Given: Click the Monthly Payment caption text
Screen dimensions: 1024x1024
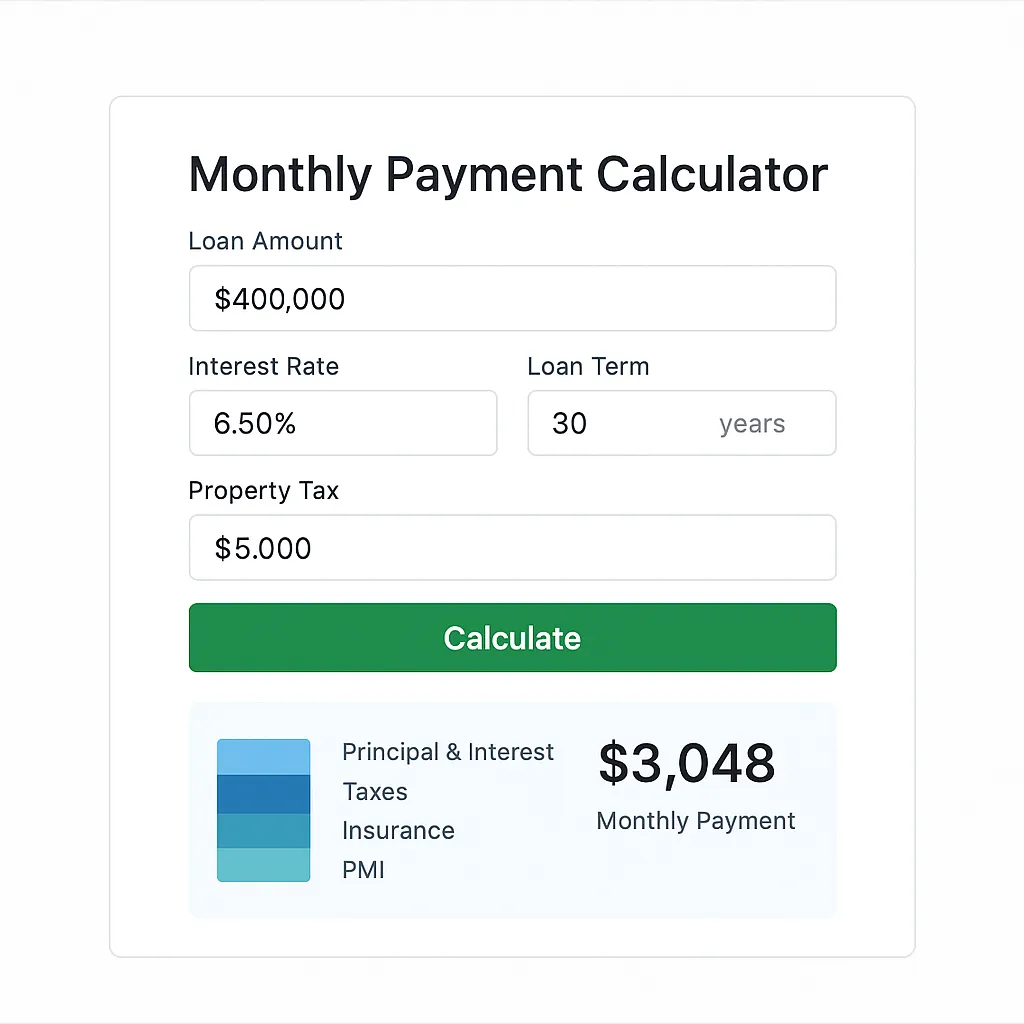Looking at the screenshot, I should tap(696, 821).
